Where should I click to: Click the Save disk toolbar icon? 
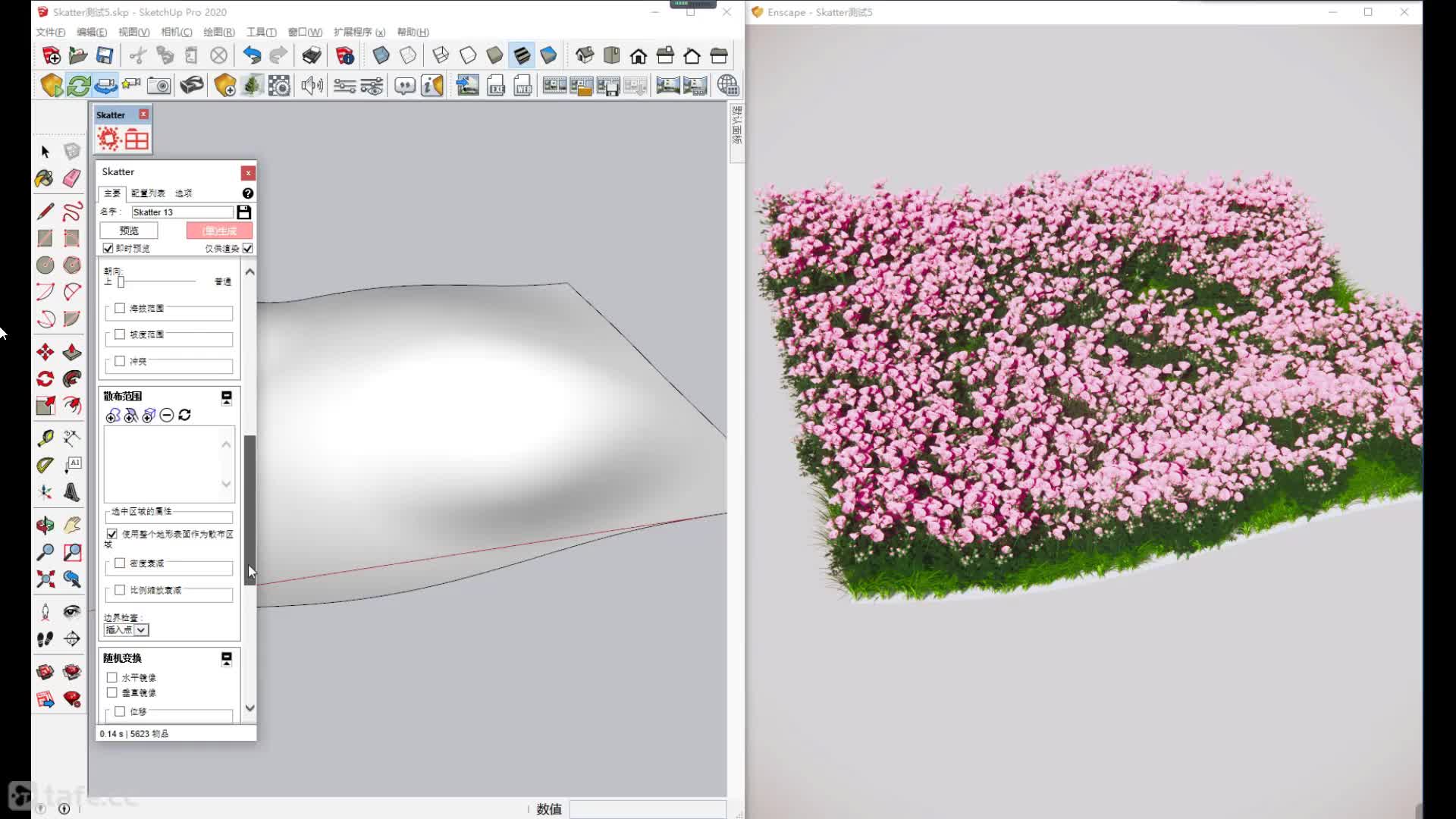pos(105,55)
